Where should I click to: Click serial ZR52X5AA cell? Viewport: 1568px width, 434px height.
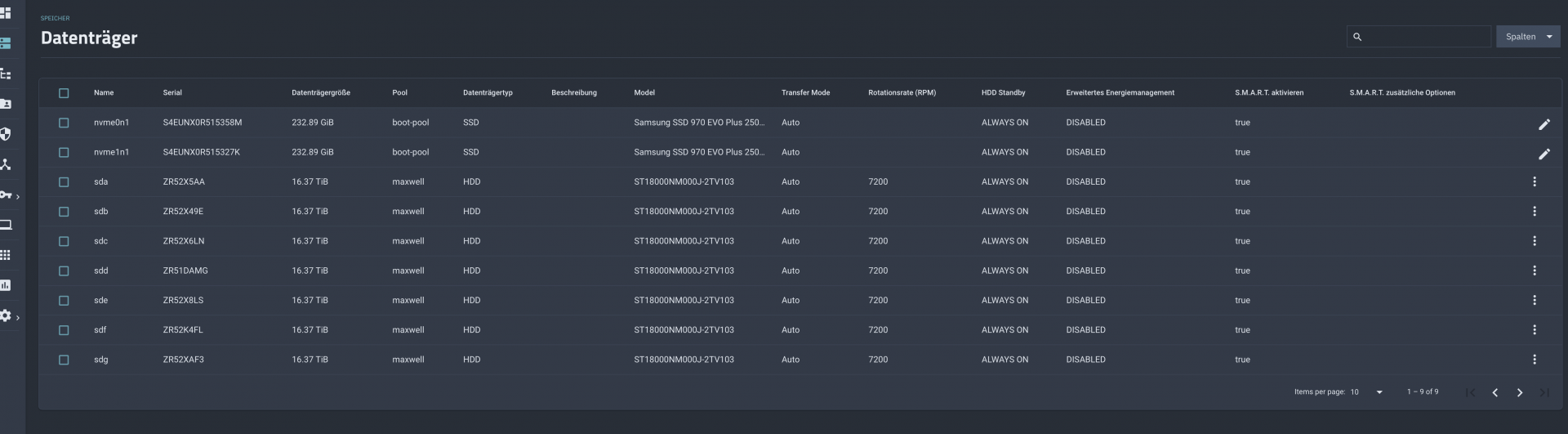click(184, 181)
